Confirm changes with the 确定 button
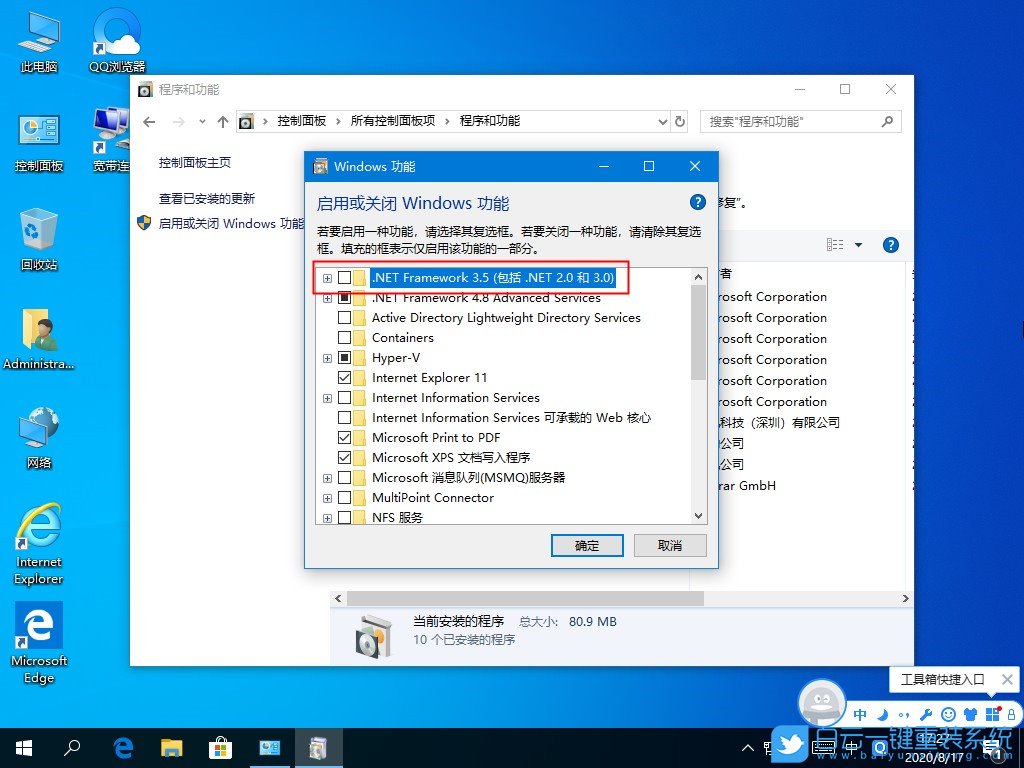1024x768 pixels. (587, 545)
